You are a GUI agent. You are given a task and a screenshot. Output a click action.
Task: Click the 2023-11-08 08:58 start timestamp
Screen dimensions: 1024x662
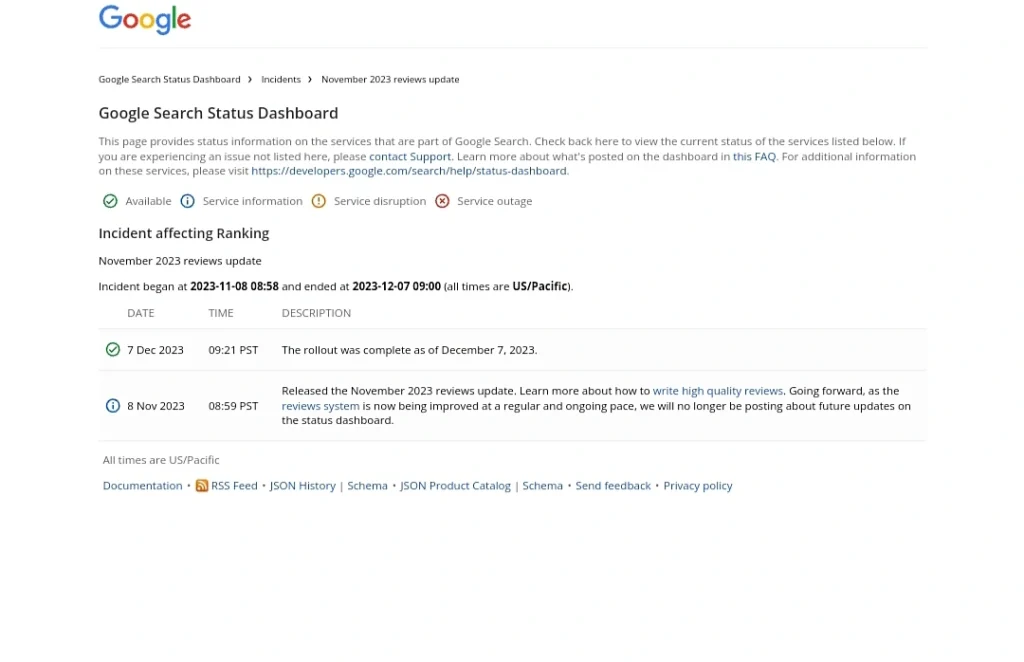[x=234, y=286]
